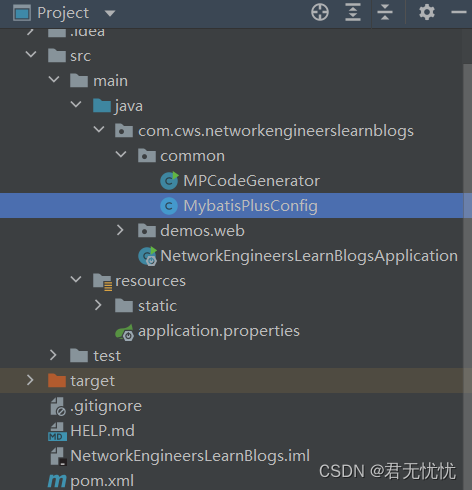Select the test folder name
This screenshot has width=472, height=490.
107,356
